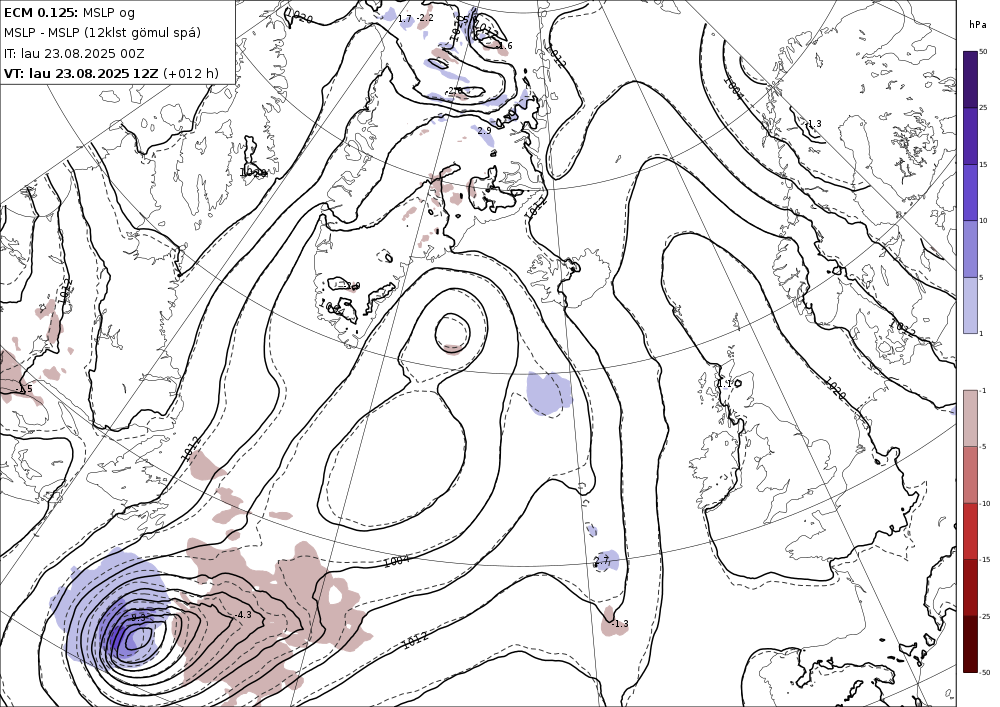The image size is (1000, 707).
Task: Pick the red -10 to -15 legend band
Action: [x=970, y=531]
